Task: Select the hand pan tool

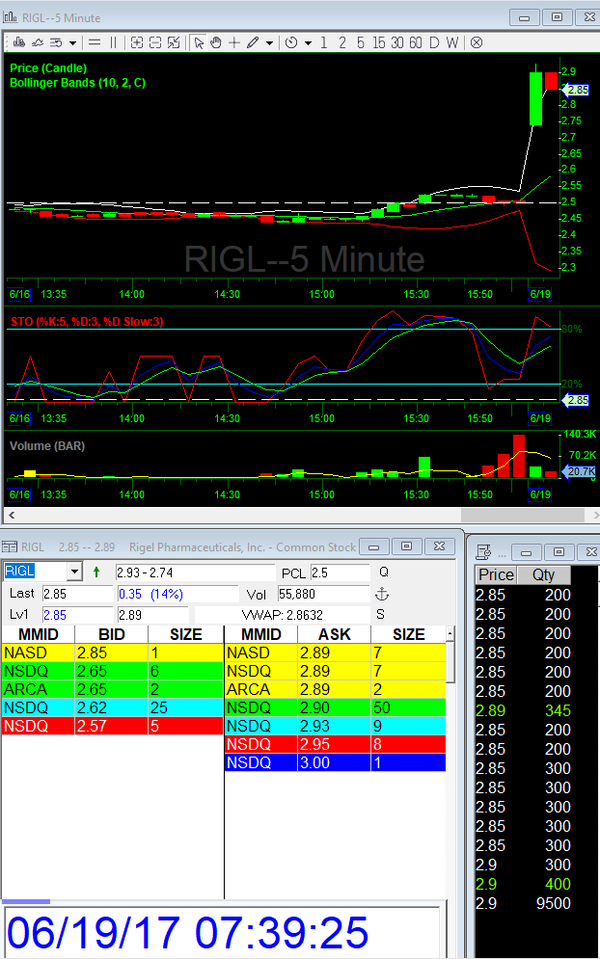Action: coord(216,42)
